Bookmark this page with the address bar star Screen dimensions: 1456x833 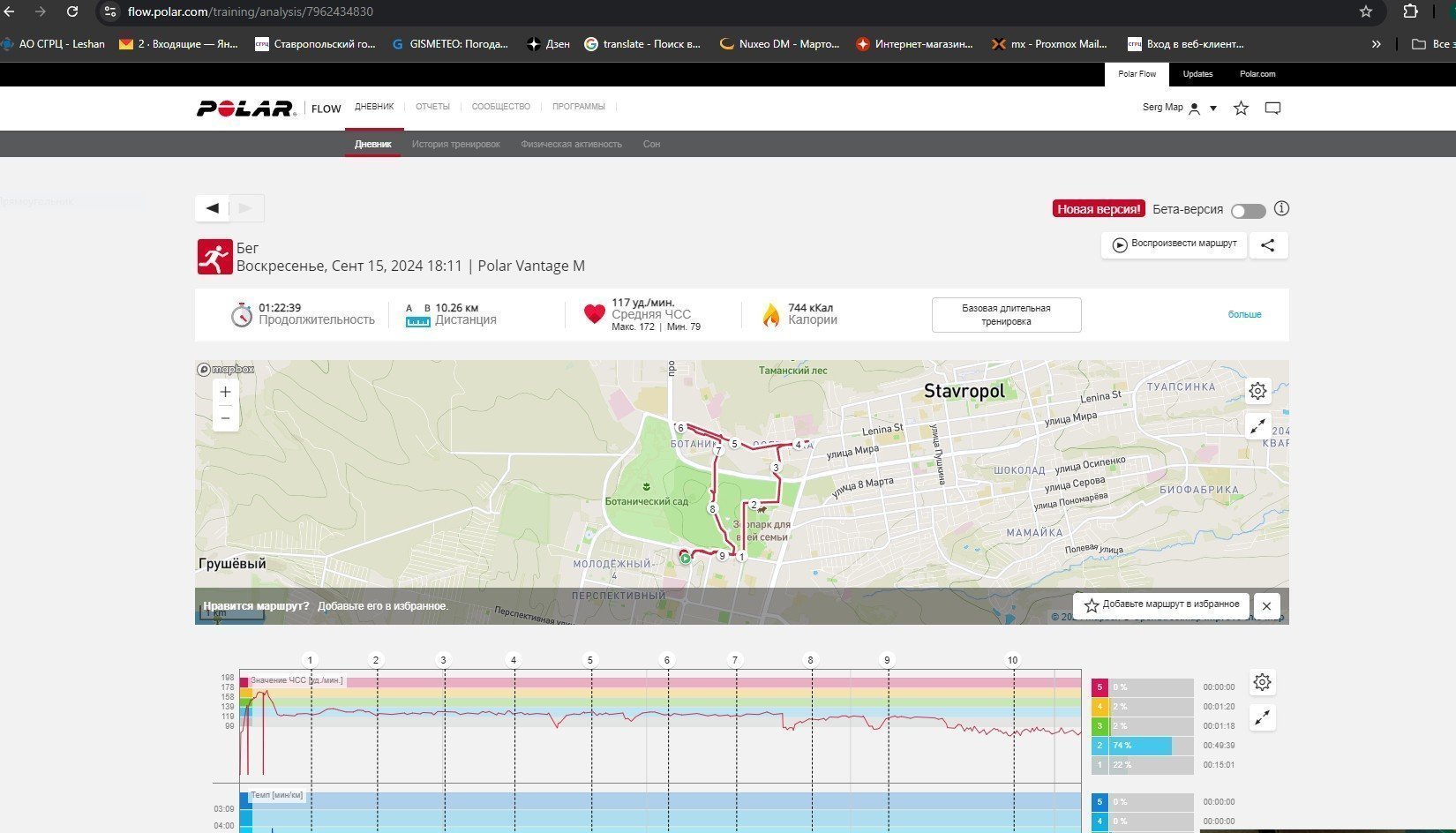1366,11
